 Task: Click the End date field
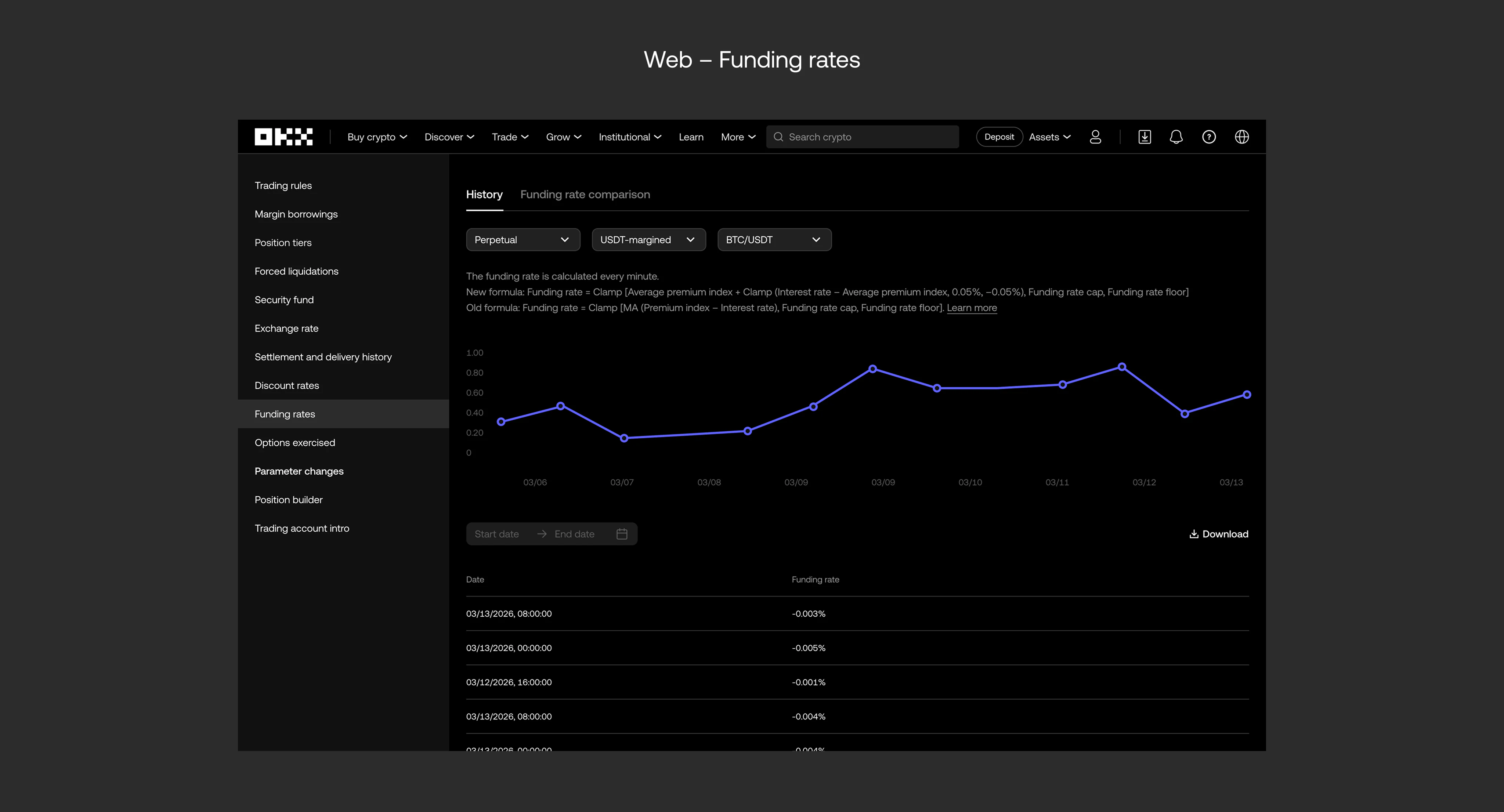pyautogui.click(x=575, y=533)
